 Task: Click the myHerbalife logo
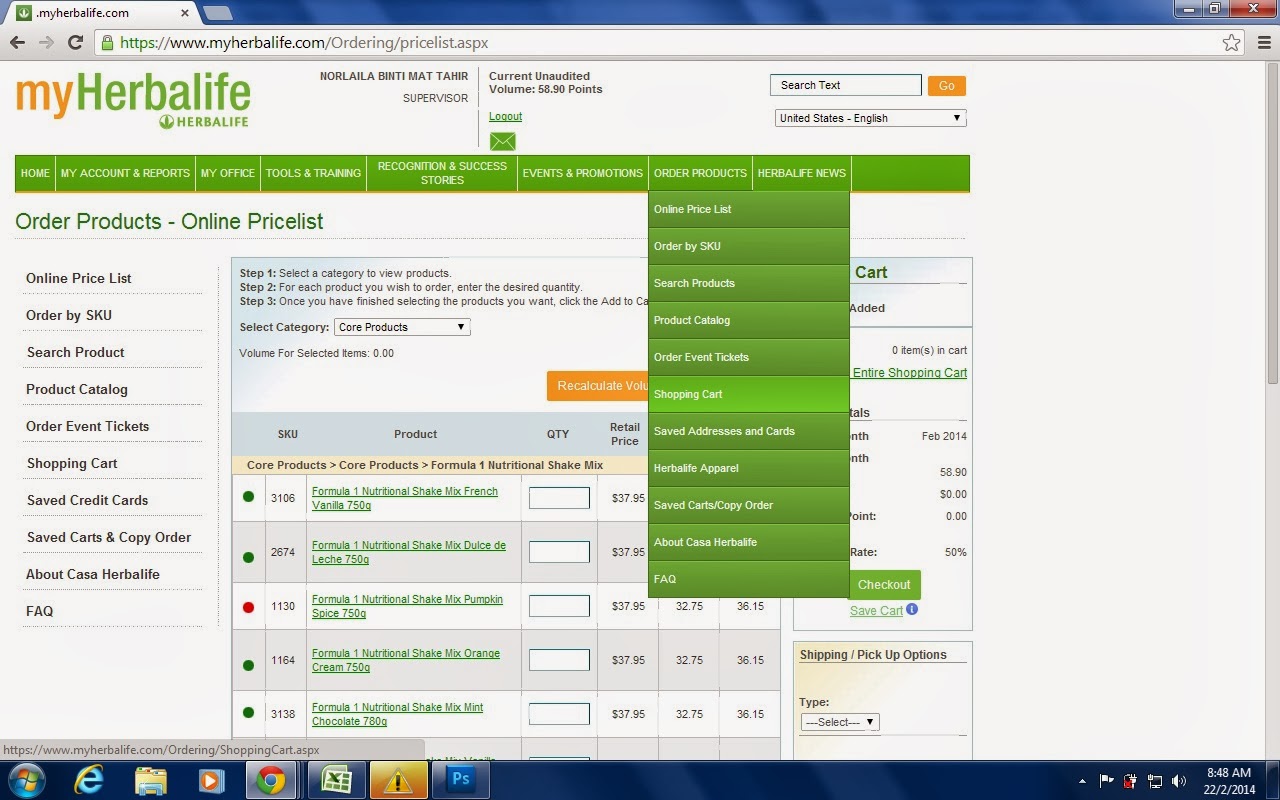coord(132,97)
